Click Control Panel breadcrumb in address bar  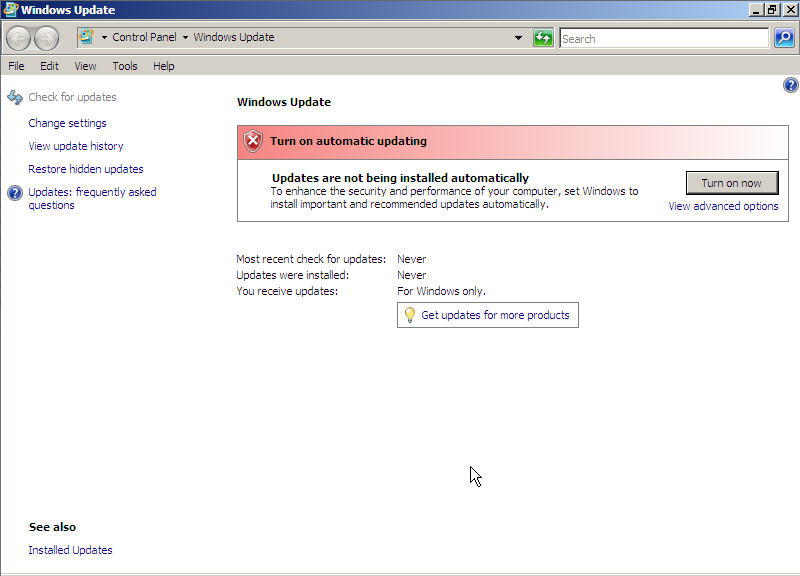(x=144, y=37)
